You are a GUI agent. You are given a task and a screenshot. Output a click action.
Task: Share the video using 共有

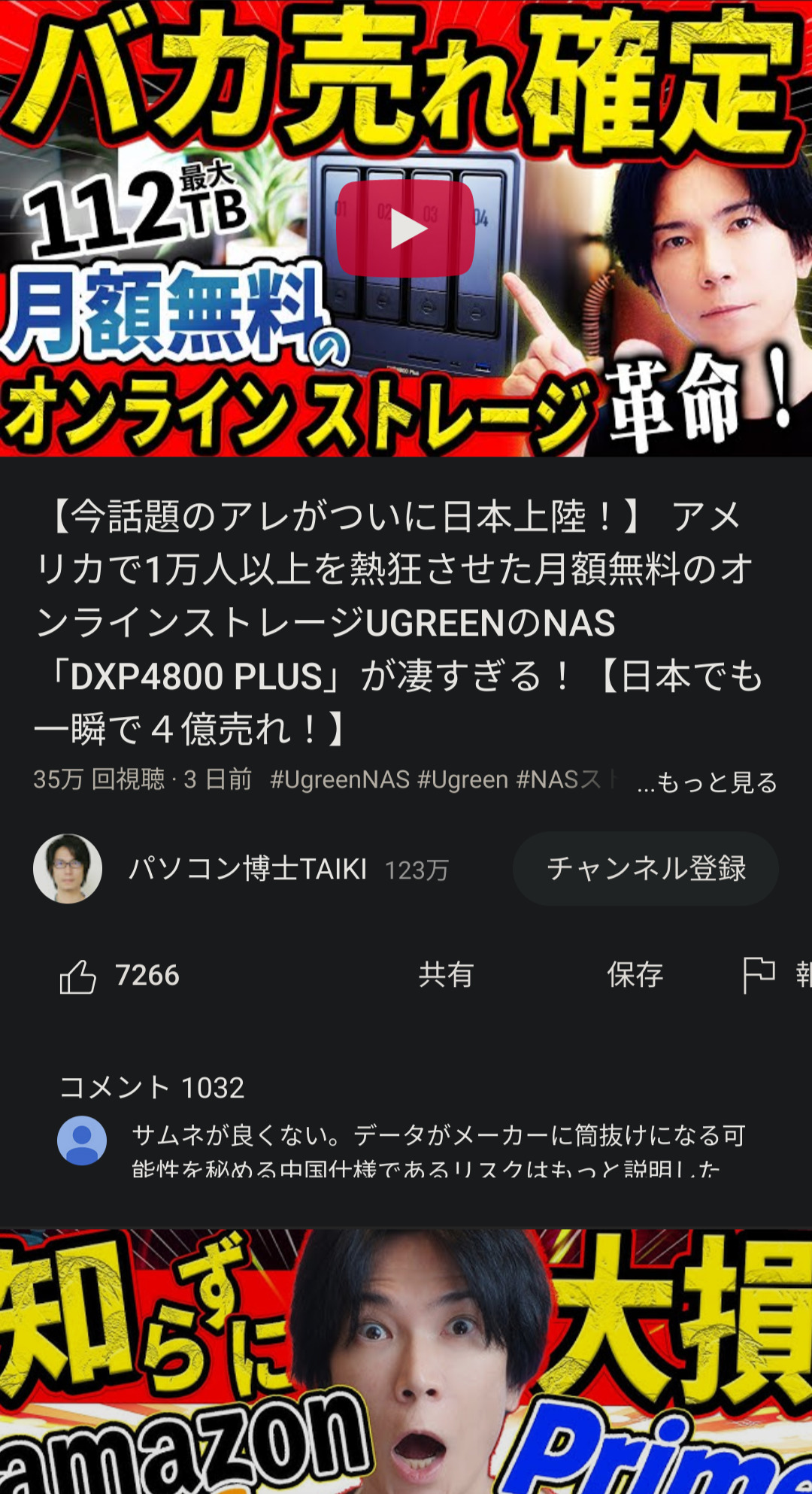click(446, 975)
